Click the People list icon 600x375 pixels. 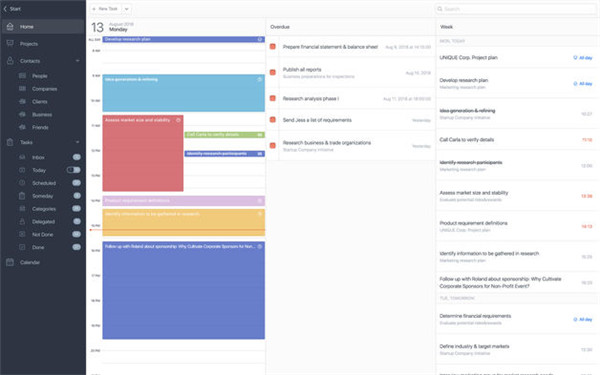tap(23, 76)
